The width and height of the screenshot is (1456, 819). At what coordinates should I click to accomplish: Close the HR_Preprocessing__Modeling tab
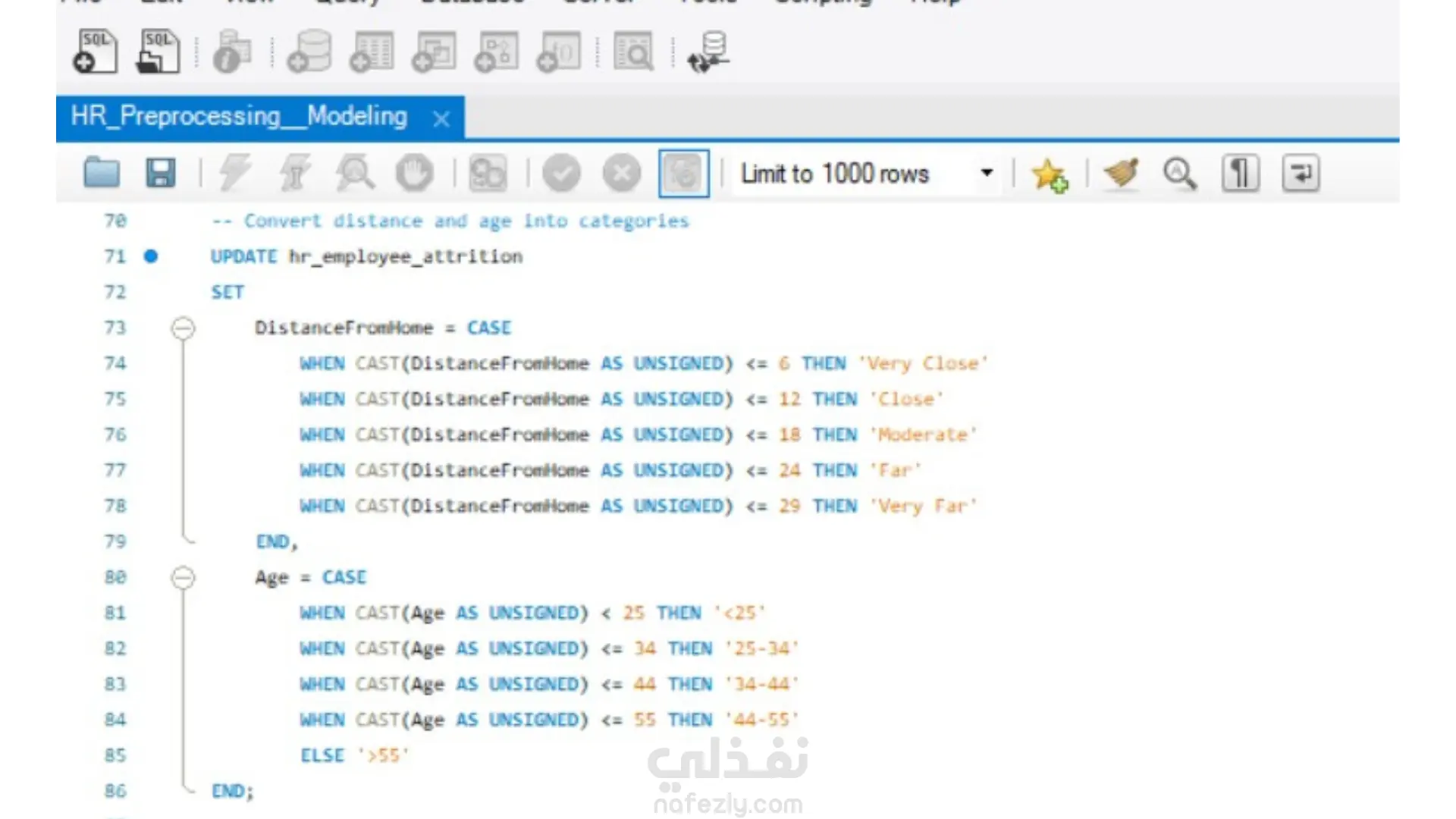tap(441, 119)
